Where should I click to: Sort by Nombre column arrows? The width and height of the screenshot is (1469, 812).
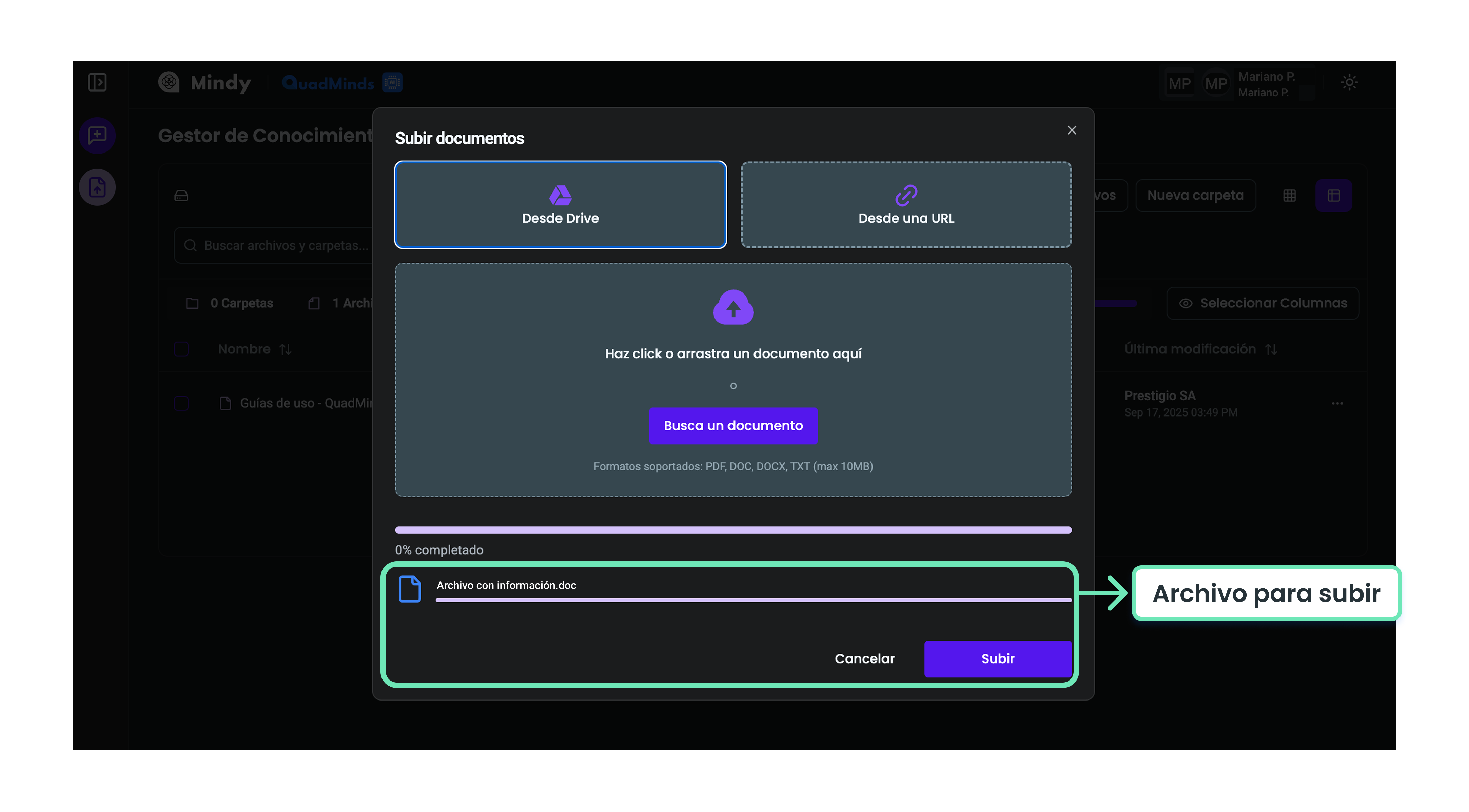coord(286,349)
